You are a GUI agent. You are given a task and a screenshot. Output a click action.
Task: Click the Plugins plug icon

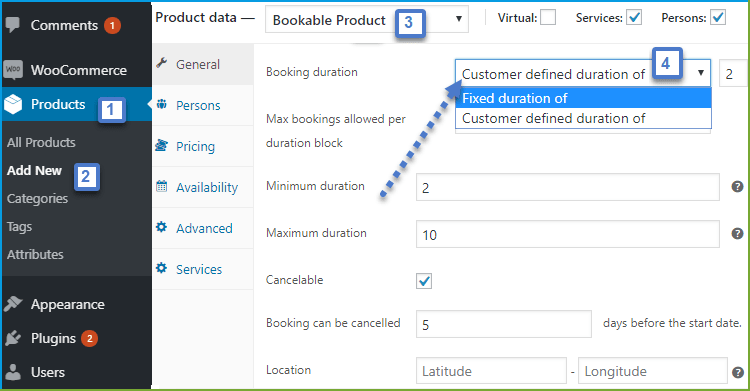13,338
